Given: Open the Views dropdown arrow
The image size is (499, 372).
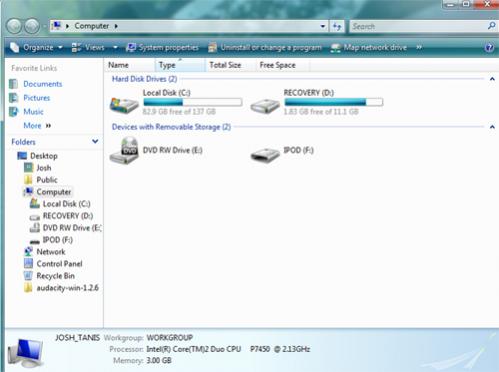Looking at the screenshot, I should tap(115, 47).
